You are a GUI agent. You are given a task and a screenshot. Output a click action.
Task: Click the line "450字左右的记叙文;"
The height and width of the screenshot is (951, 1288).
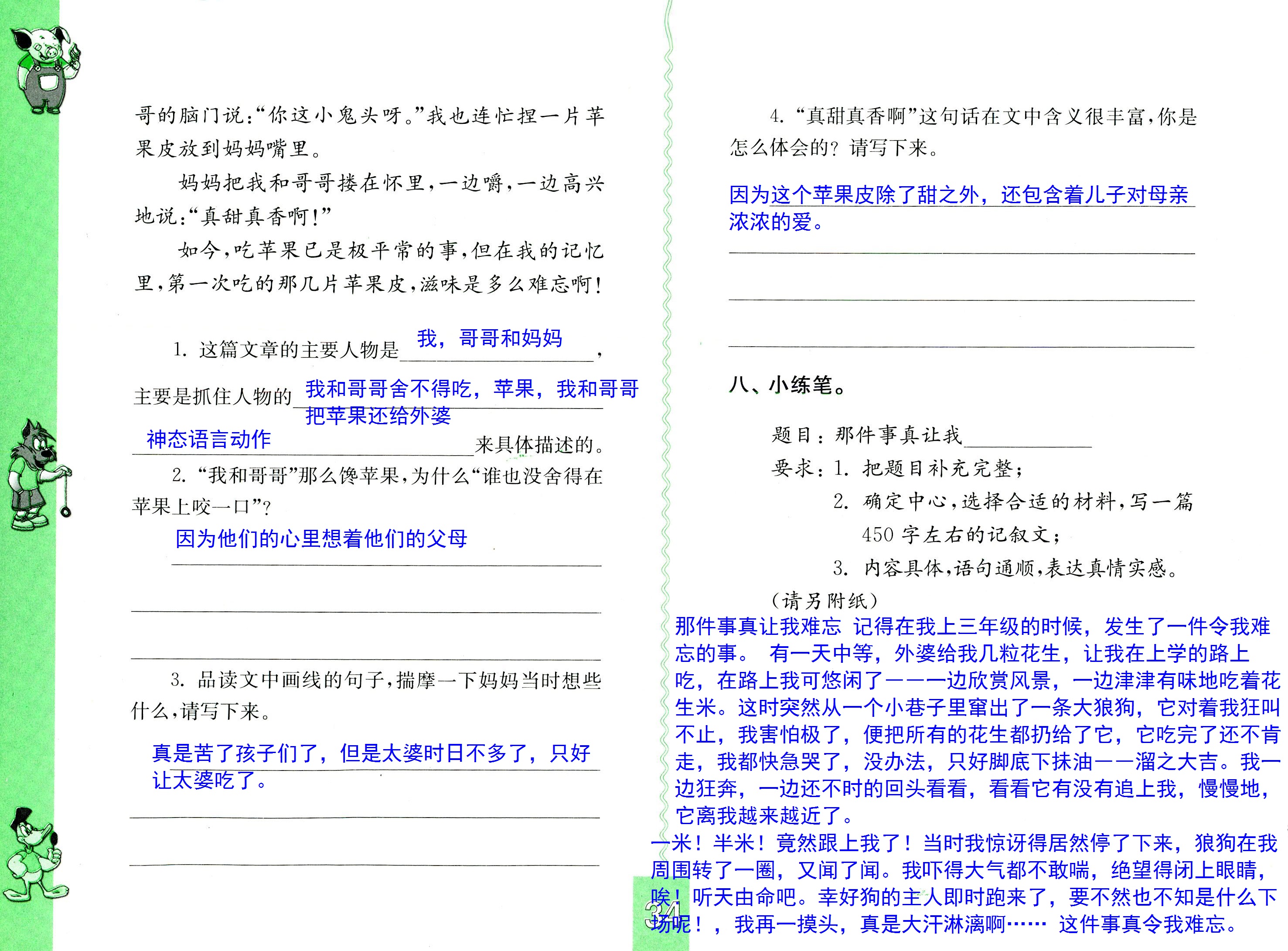[961, 535]
